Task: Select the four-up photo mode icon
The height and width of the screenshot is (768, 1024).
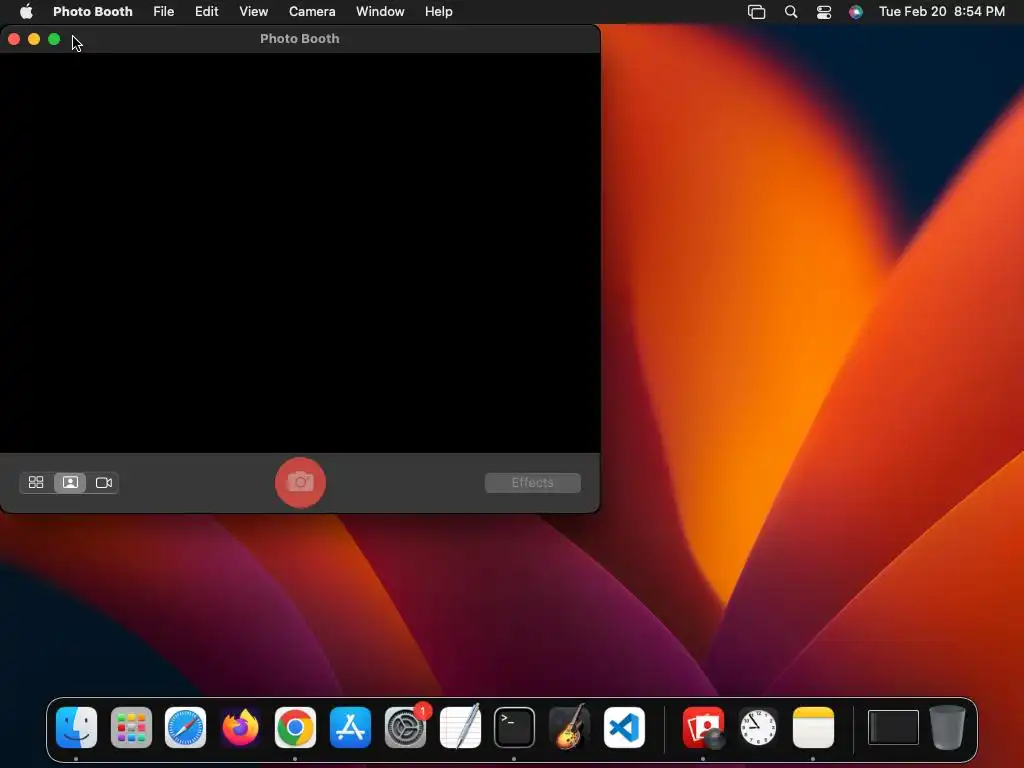Action: click(36, 483)
